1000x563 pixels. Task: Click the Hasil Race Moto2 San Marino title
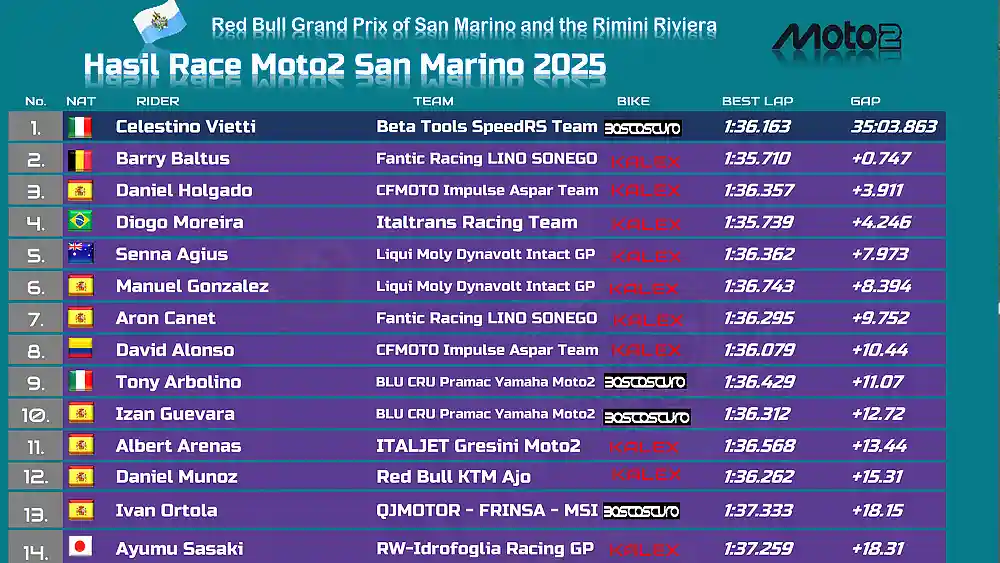(345, 65)
